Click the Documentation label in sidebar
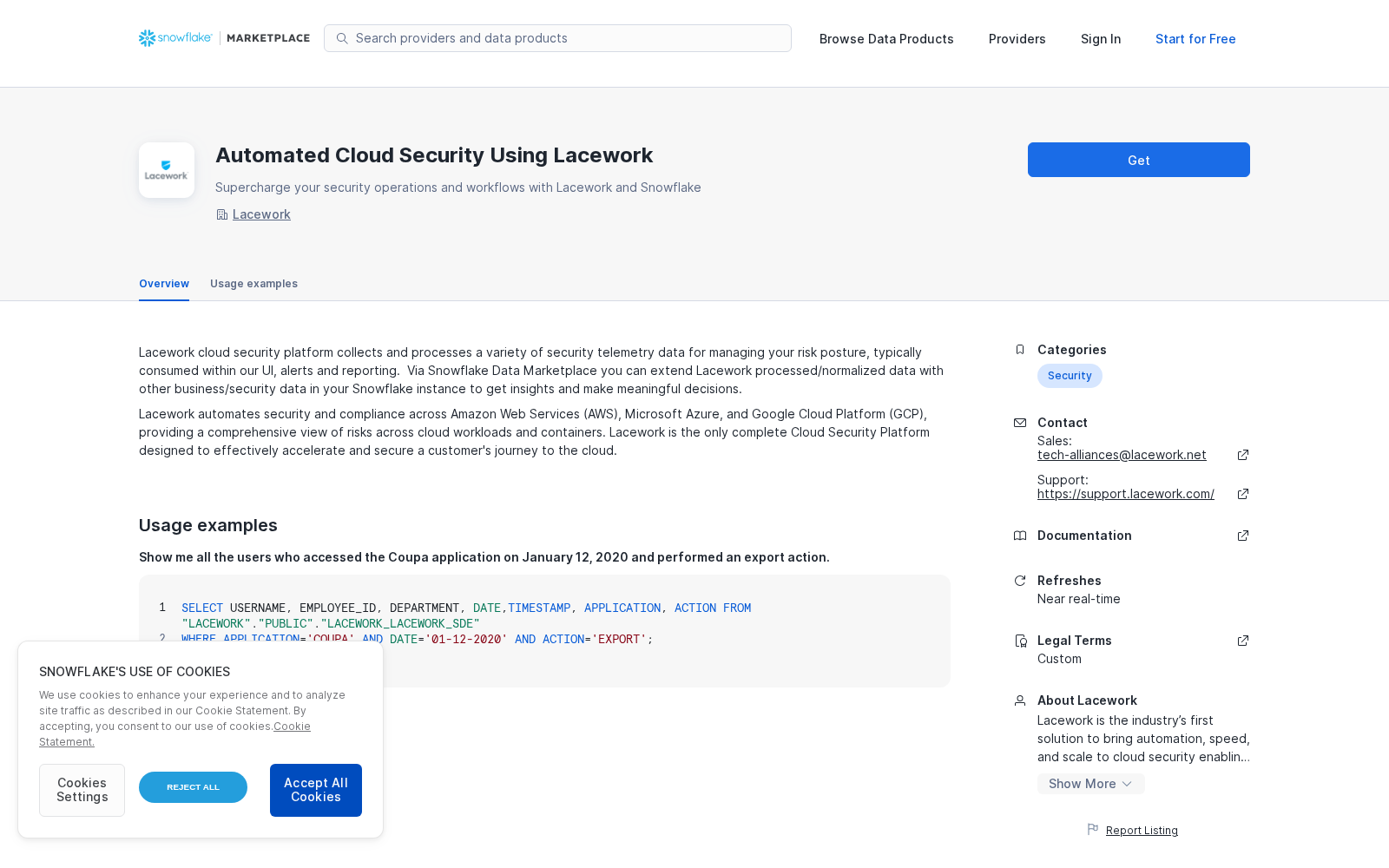 (1084, 536)
